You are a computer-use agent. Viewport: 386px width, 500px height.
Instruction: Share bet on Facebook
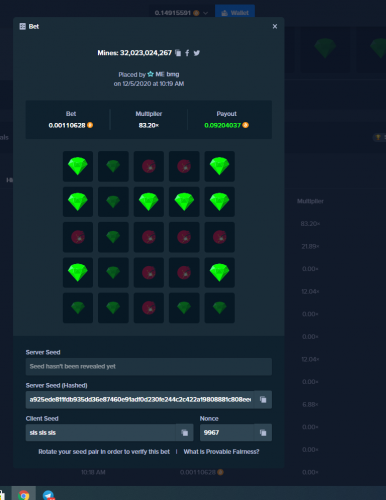(187, 53)
